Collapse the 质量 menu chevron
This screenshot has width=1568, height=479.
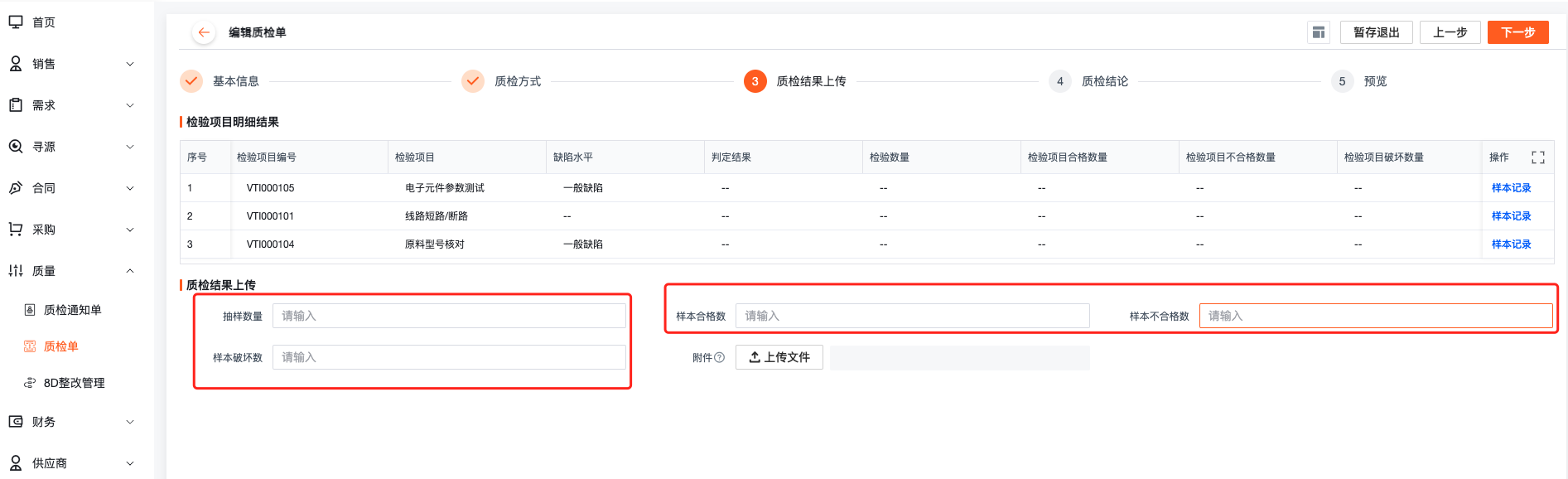tap(130, 271)
